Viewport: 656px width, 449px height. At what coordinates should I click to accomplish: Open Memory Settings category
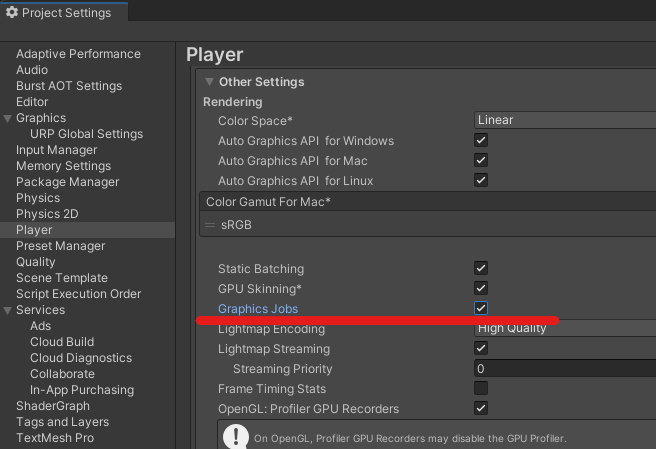[64, 166]
